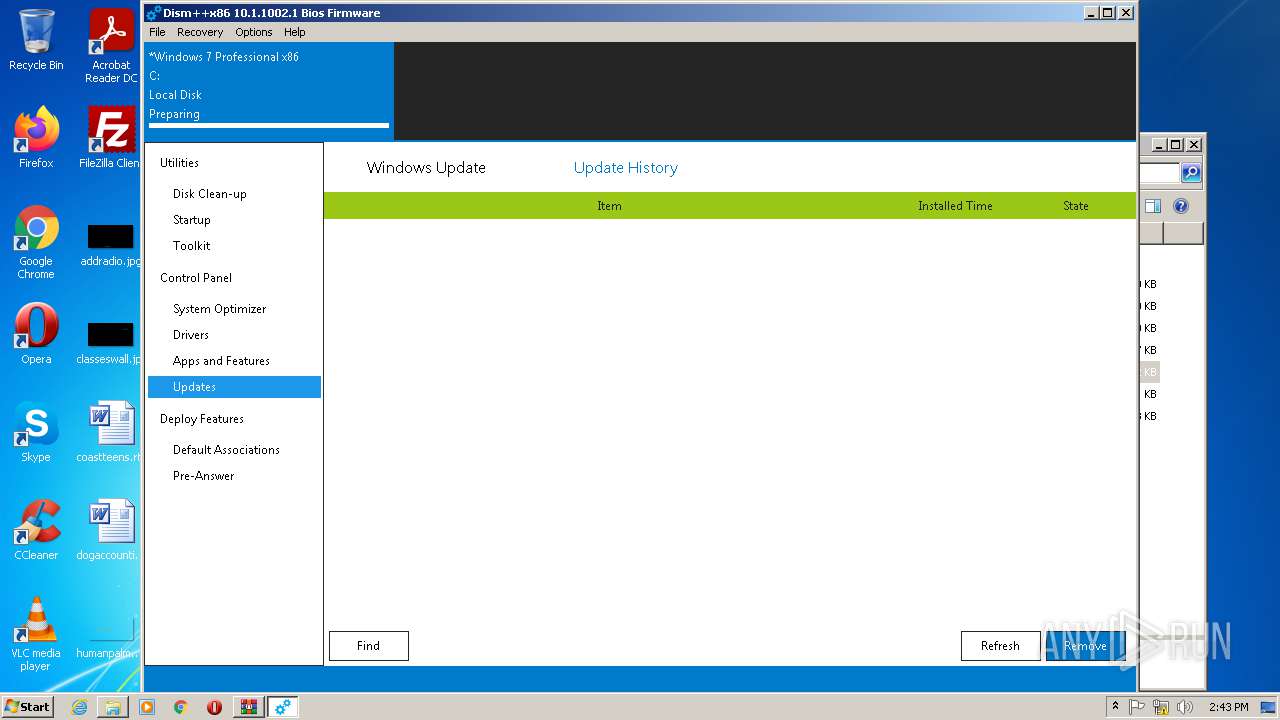Image resolution: width=1280 pixels, height=720 pixels.
Task: Click the Start button
Action: (x=28, y=706)
